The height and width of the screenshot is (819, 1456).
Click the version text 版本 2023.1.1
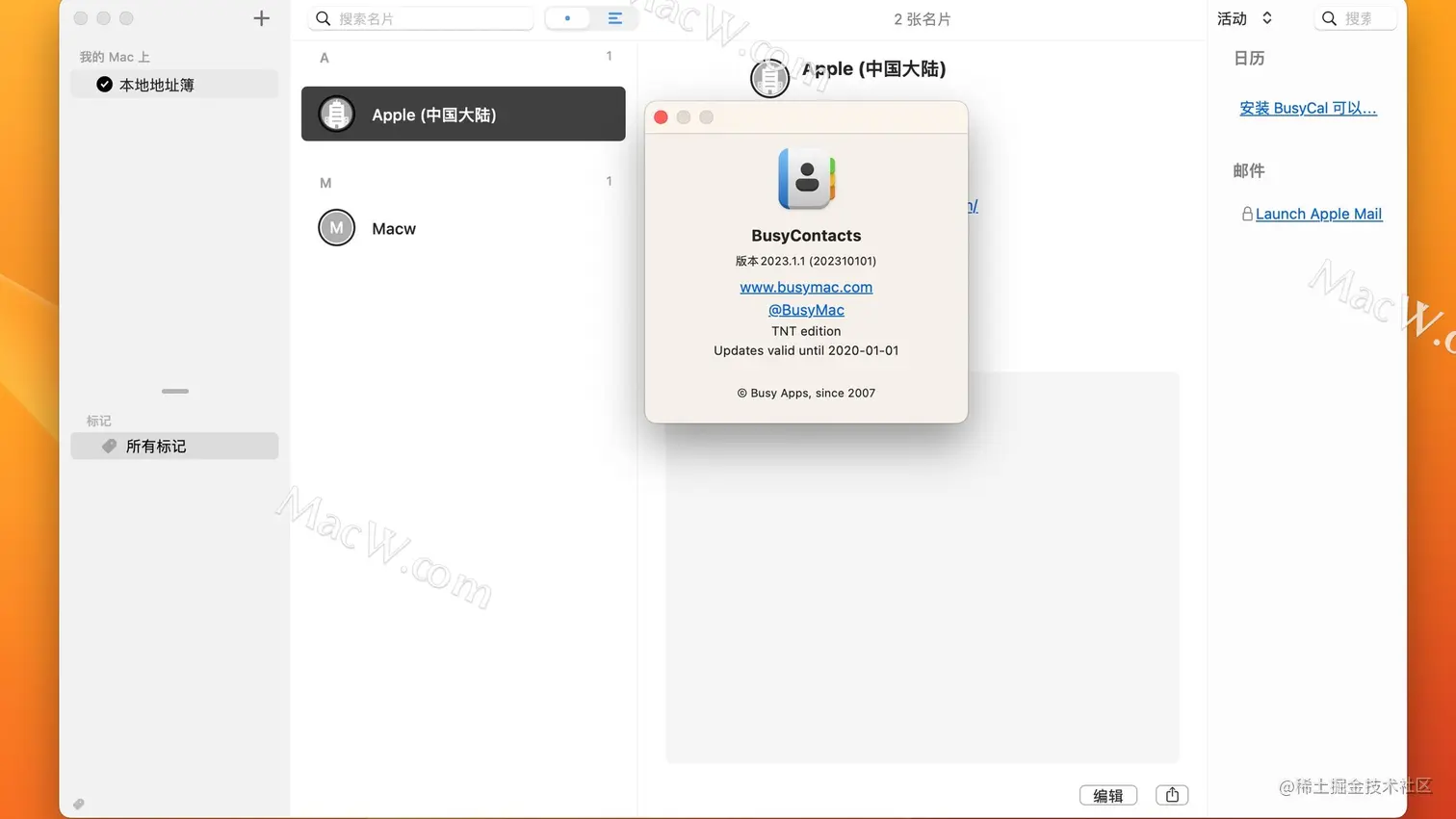(806, 261)
